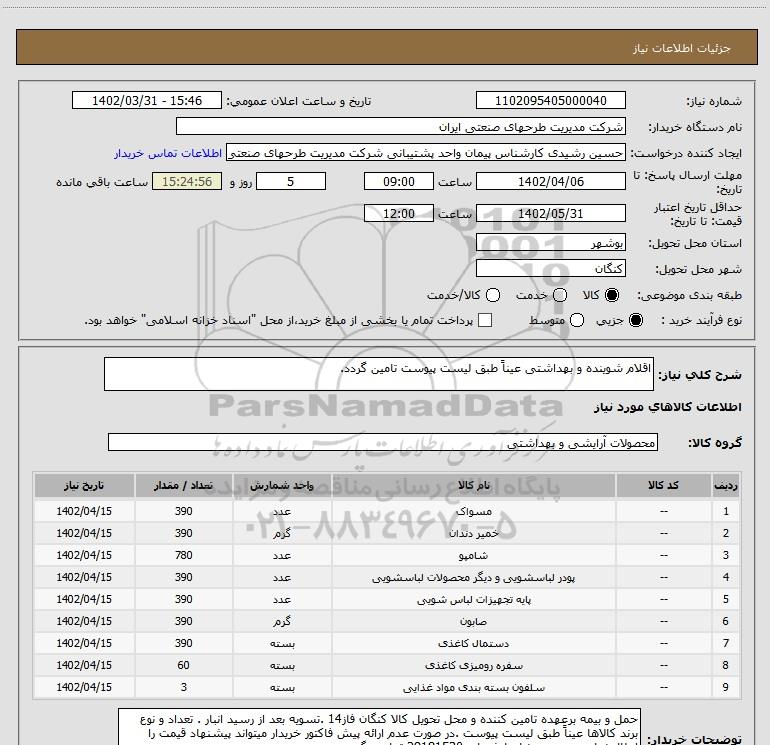This screenshot has width=770, height=745.
Task: Click the دستمال کاغذی item name cell
Action: coord(474,643)
